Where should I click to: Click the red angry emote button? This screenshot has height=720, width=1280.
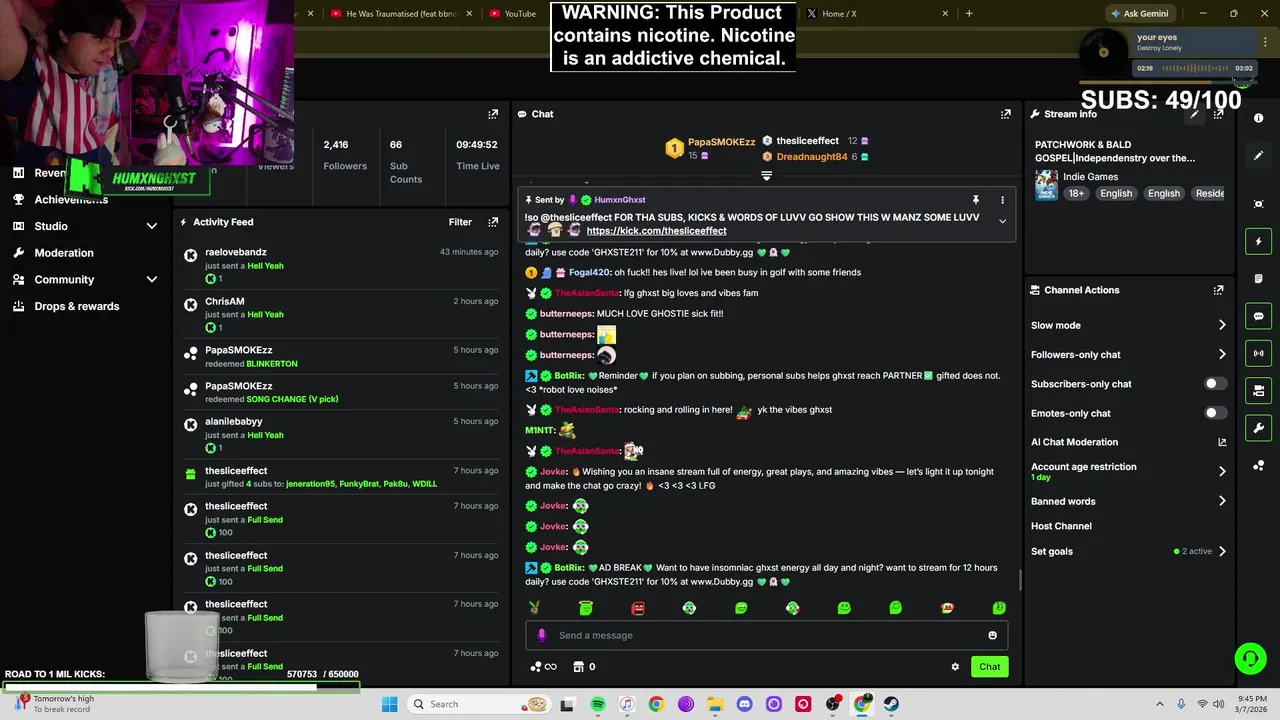(638, 608)
